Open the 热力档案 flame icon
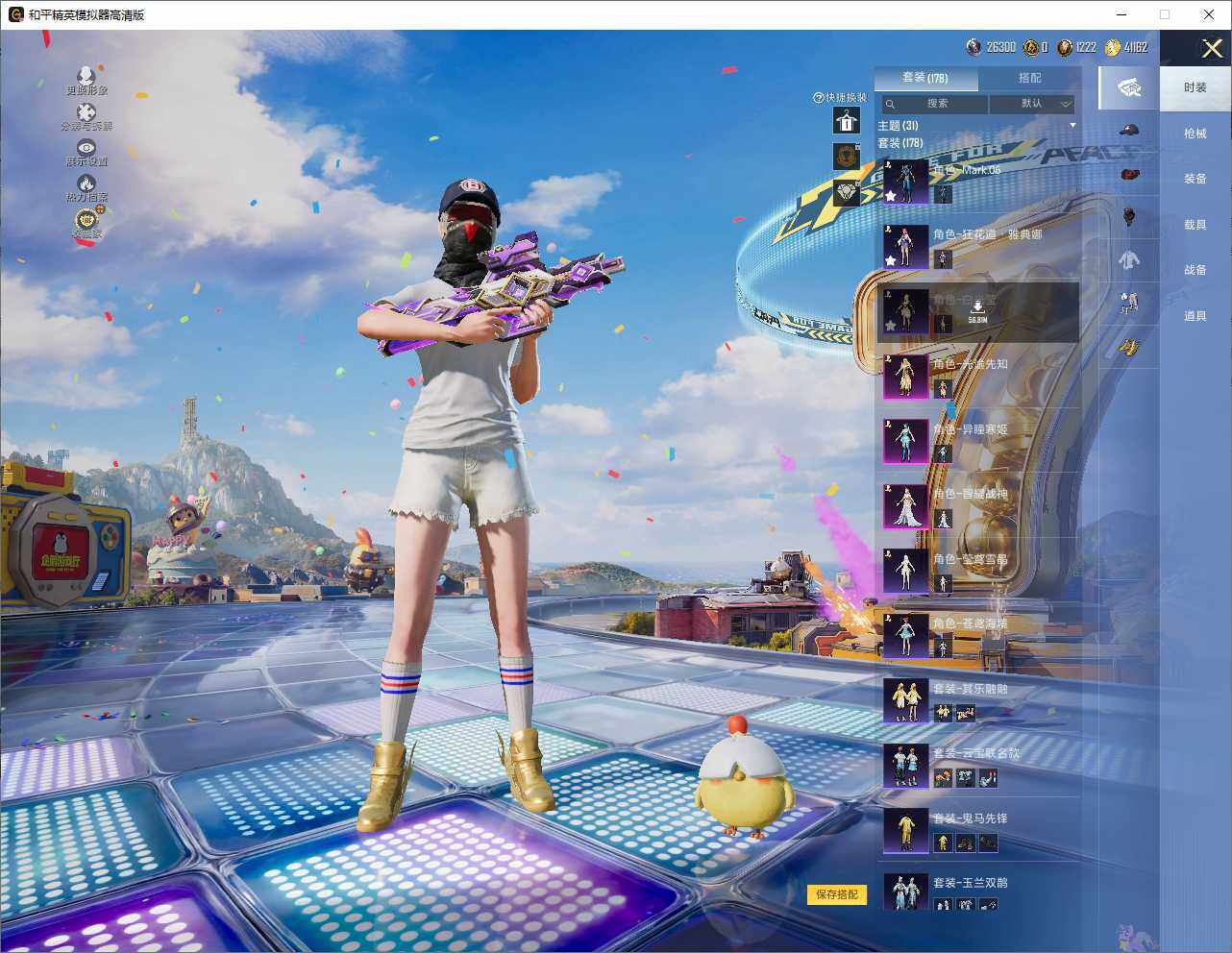The height and width of the screenshot is (953, 1232). (x=86, y=183)
